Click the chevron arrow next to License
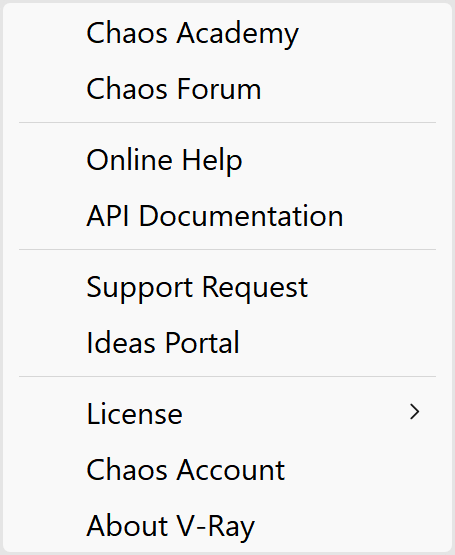 coord(414,412)
